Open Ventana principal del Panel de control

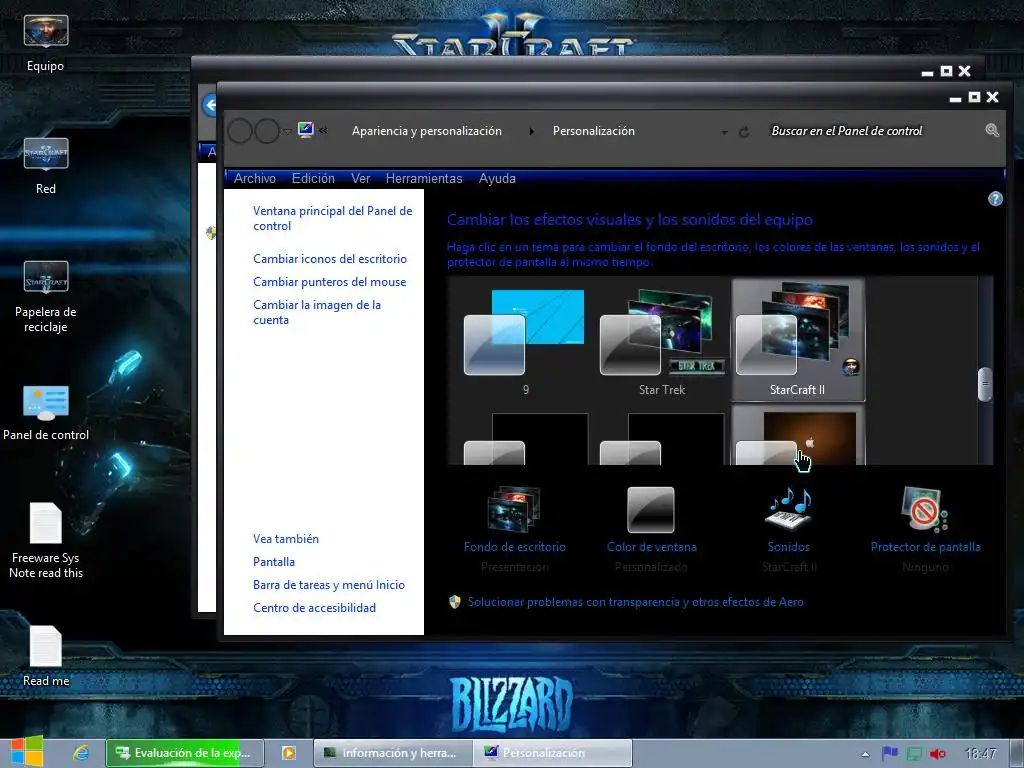coord(332,218)
